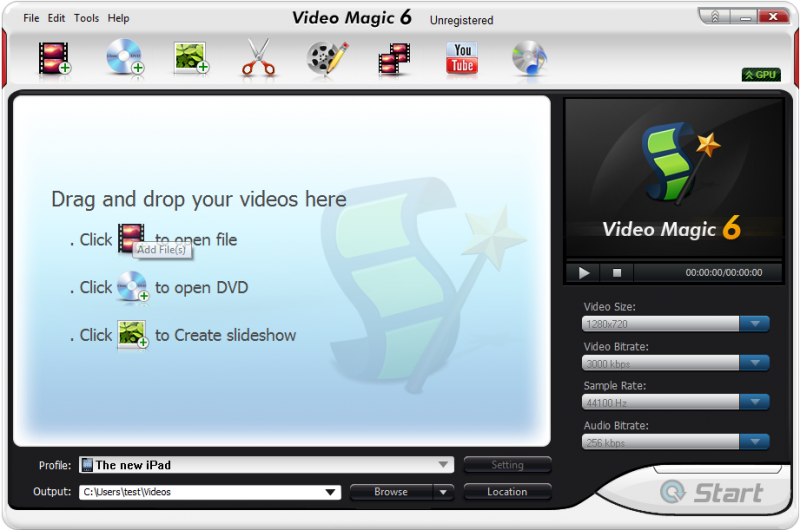Click the Location button
800x530 pixels.
click(507, 492)
